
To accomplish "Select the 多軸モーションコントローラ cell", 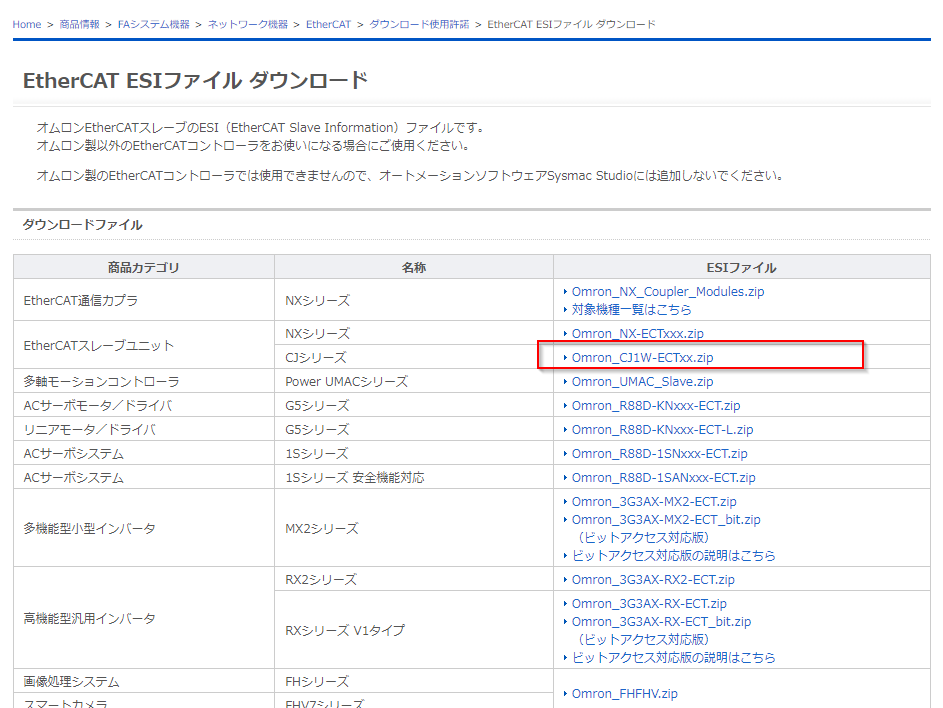I will click(x=144, y=381).
